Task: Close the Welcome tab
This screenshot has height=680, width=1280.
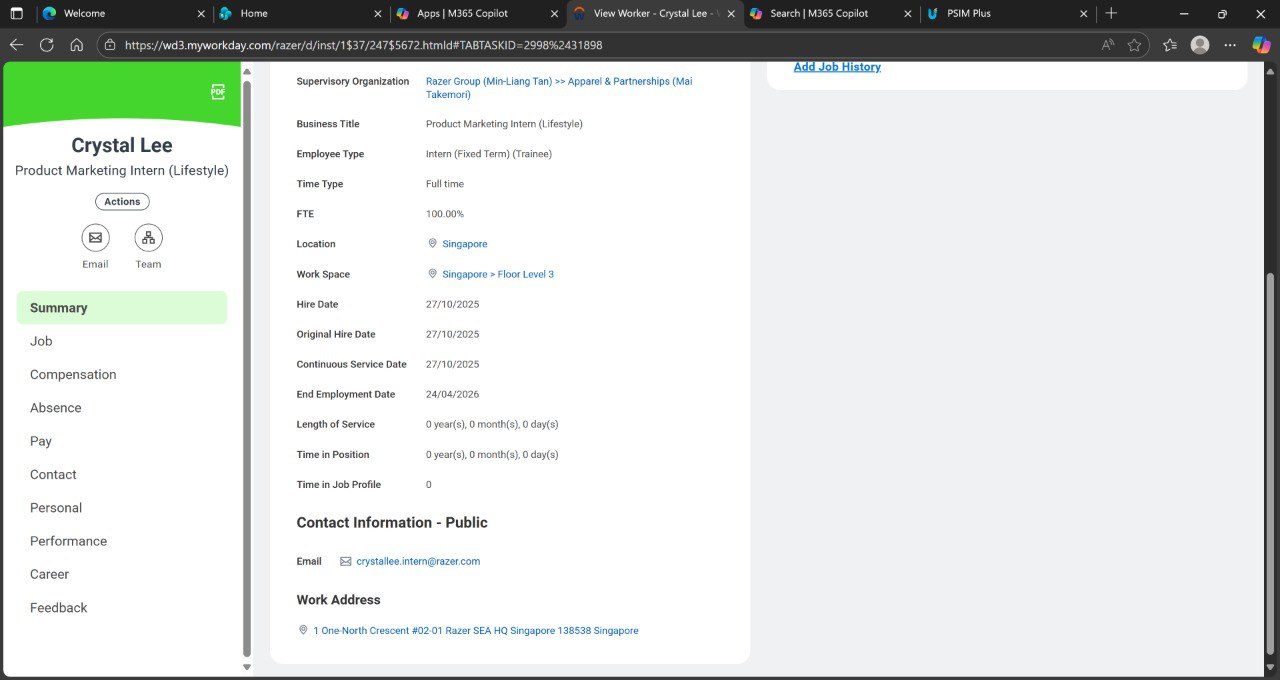Action: [x=201, y=14]
